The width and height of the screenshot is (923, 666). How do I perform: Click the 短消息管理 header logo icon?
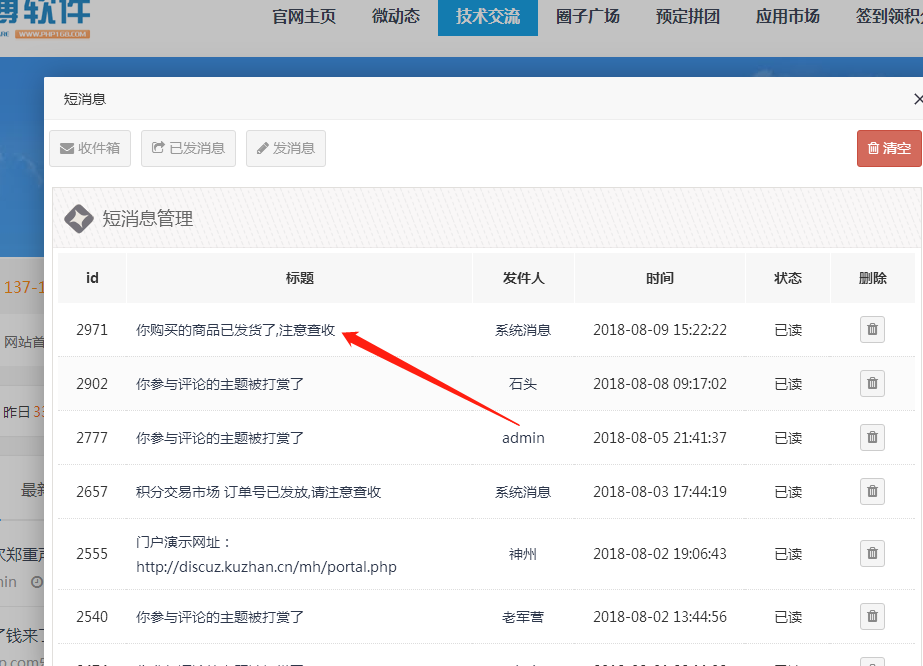point(79,218)
